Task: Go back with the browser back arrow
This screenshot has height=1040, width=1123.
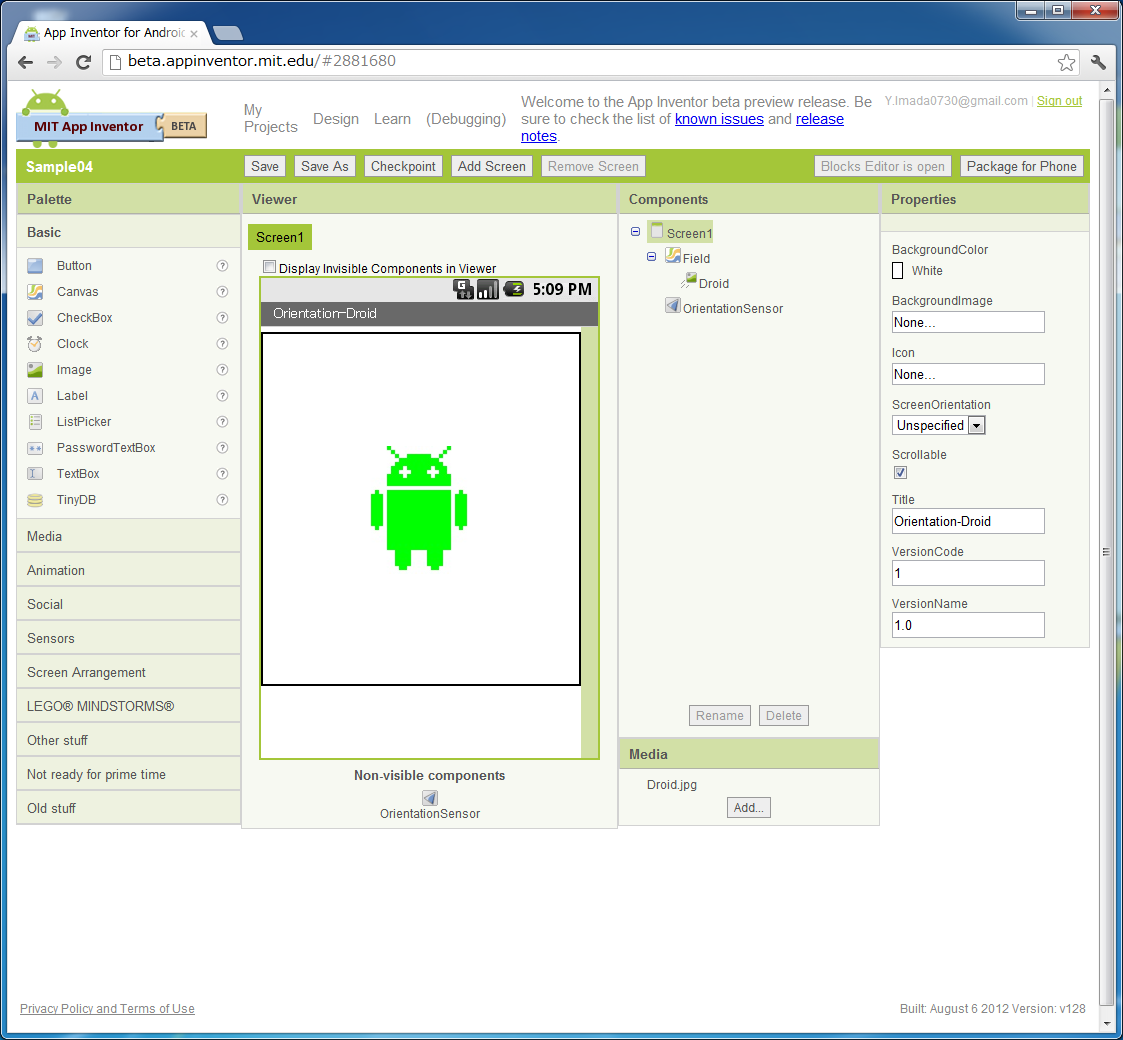Action: pos(25,62)
